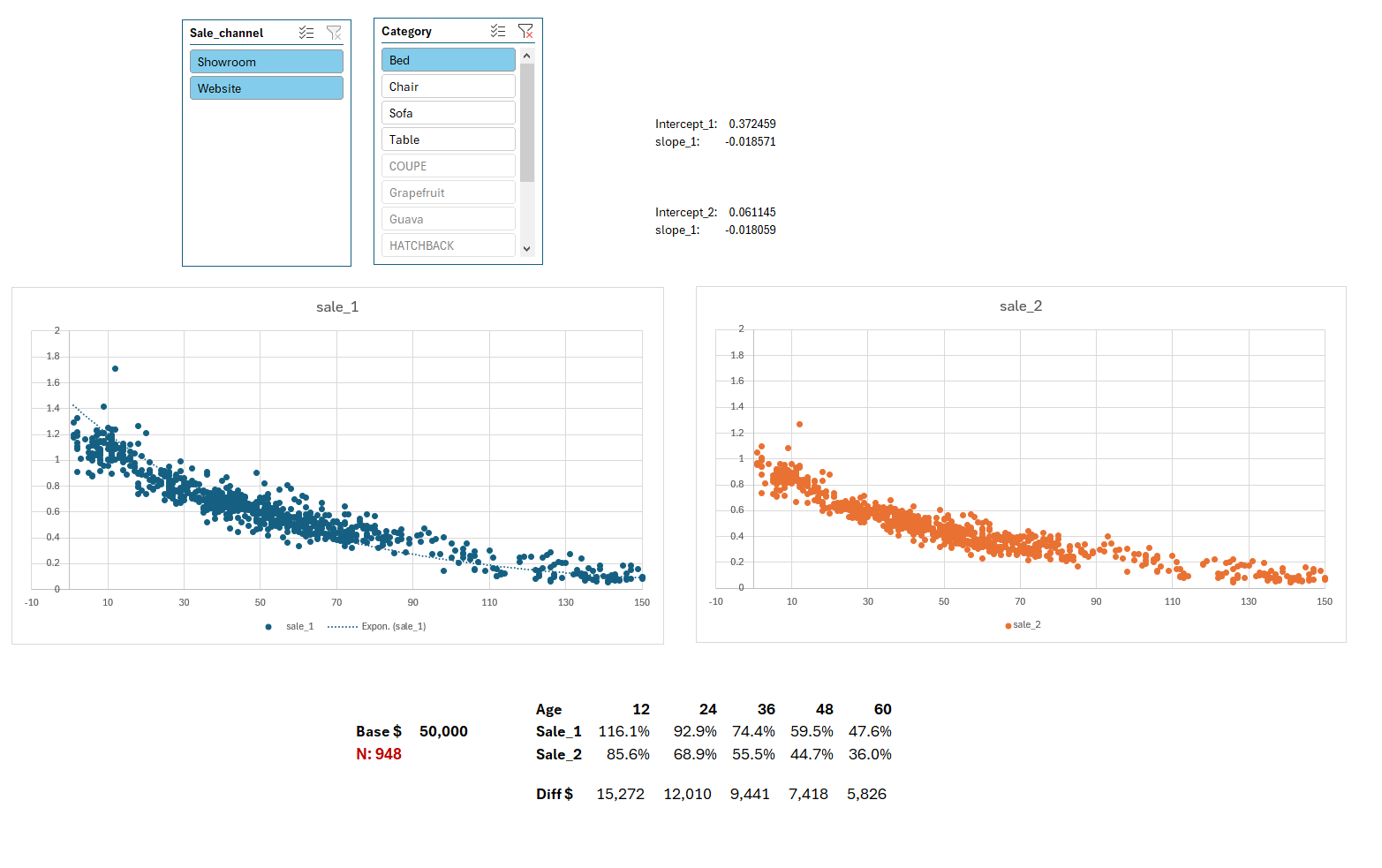This screenshot has width=1382, height=868.
Task: Click the Table item in Category slicer
Action: [448, 139]
